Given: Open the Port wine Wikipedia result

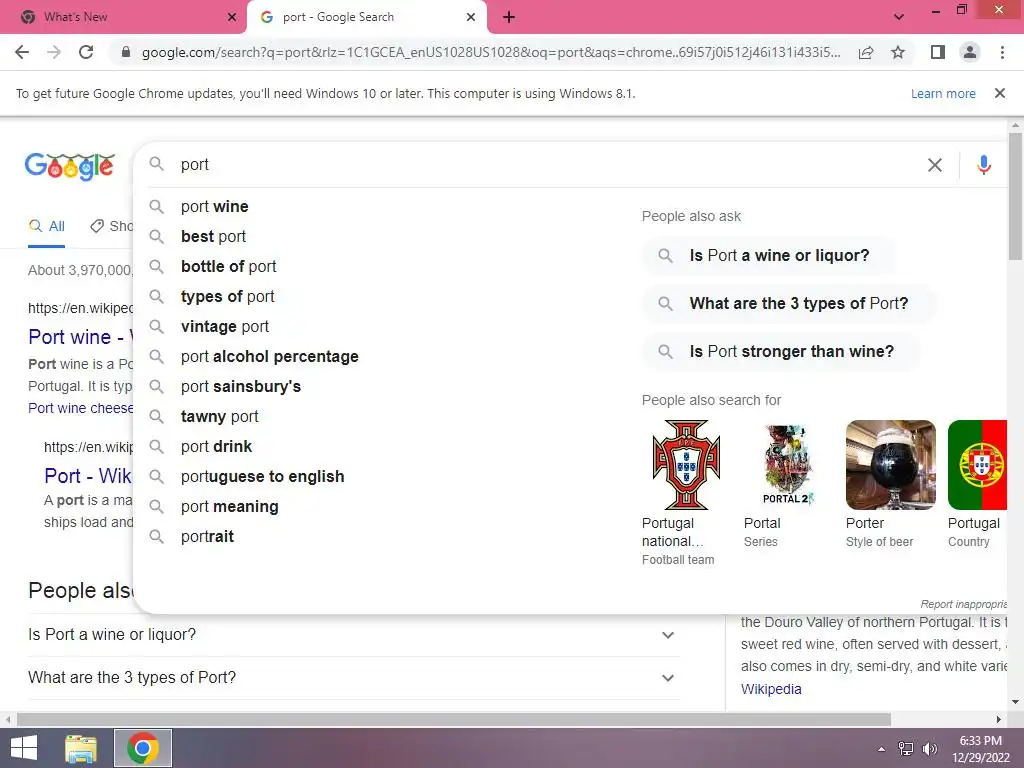Looking at the screenshot, I should [80, 337].
